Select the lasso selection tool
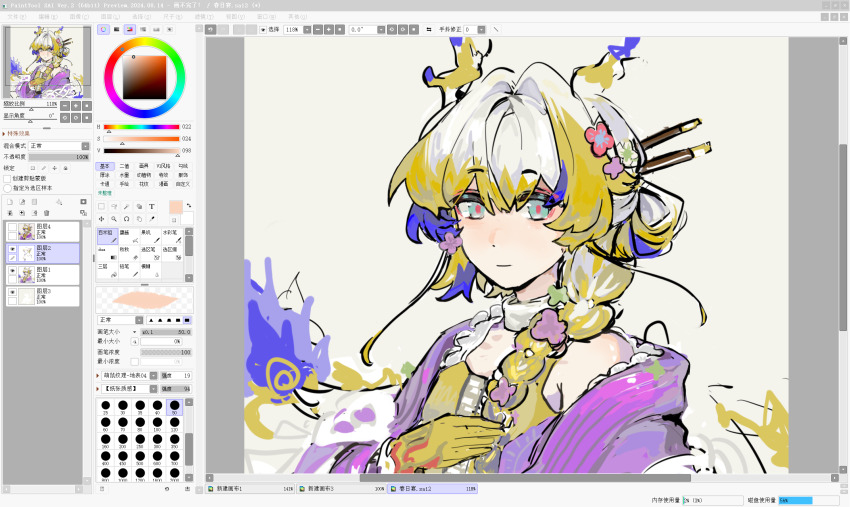The width and height of the screenshot is (850, 507). [114, 207]
